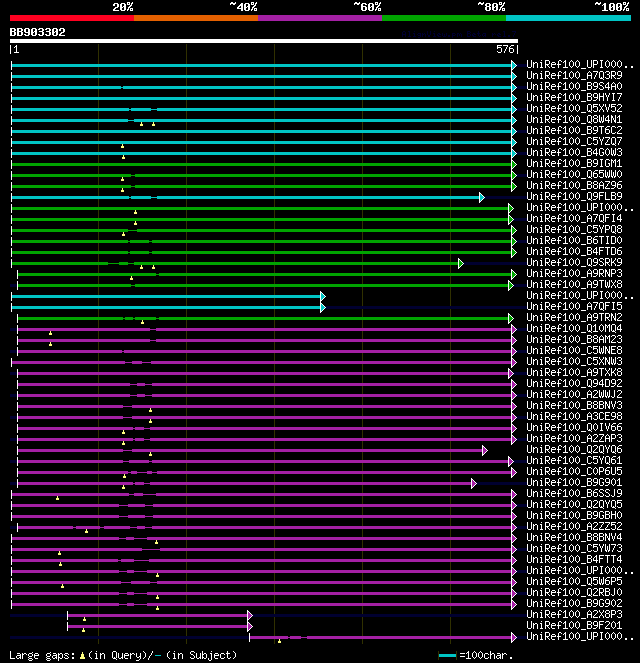Open hit UniRef100_A7Q3R9
This screenshot has height=663, width=640.
[x=574, y=75]
